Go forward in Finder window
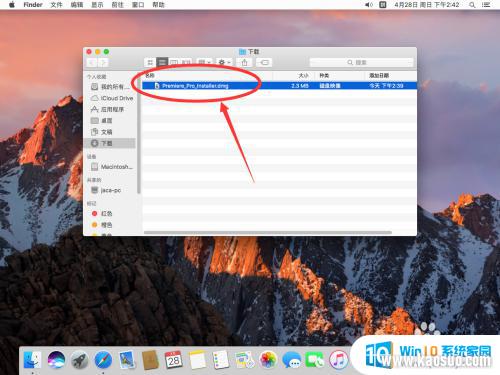The height and width of the screenshot is (375, 500). [103, 62]
